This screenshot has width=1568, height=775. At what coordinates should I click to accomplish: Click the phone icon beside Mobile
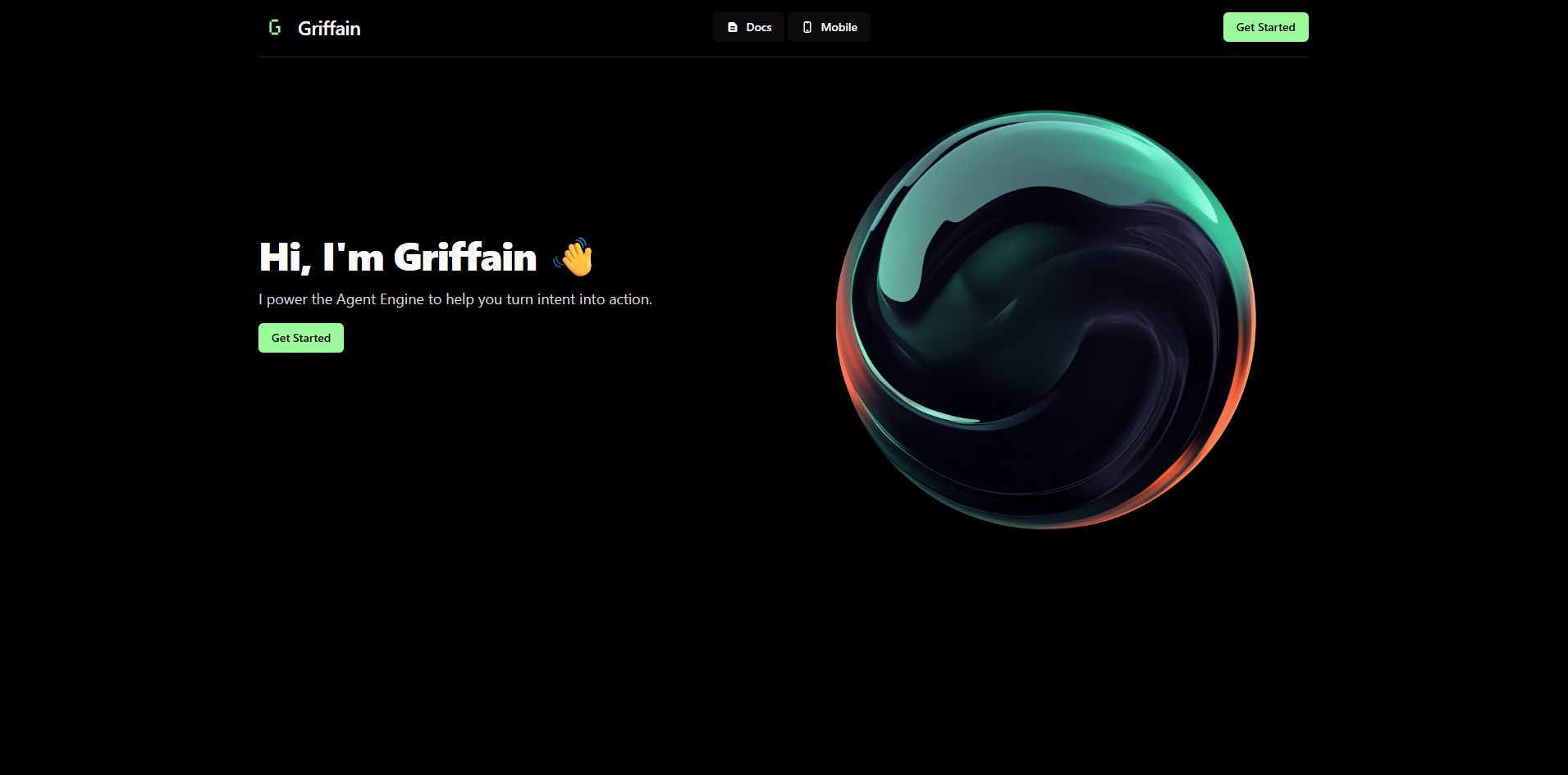pyautogui.click(x=807, y=27)
